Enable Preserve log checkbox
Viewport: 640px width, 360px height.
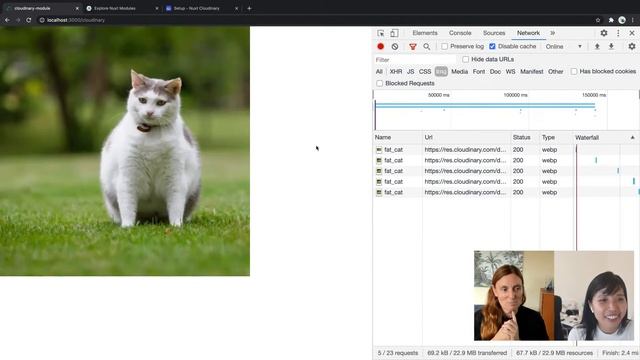tap(445, 47)
